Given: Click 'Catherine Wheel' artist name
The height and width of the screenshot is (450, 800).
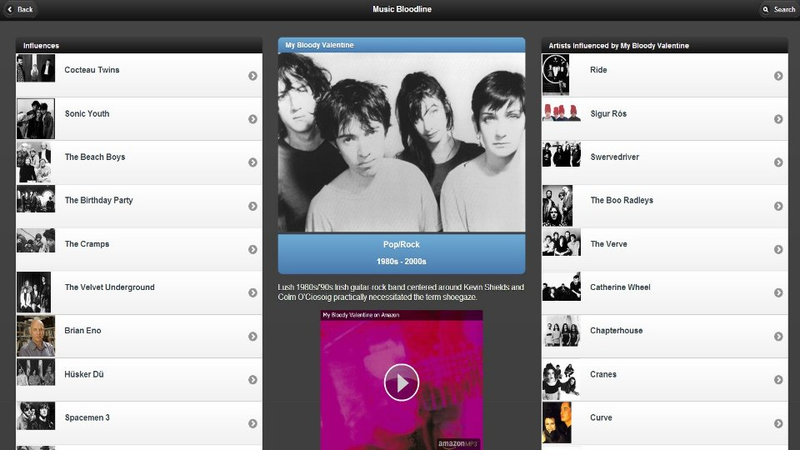Looking at the screenshot, I should (x=620, y=287).
